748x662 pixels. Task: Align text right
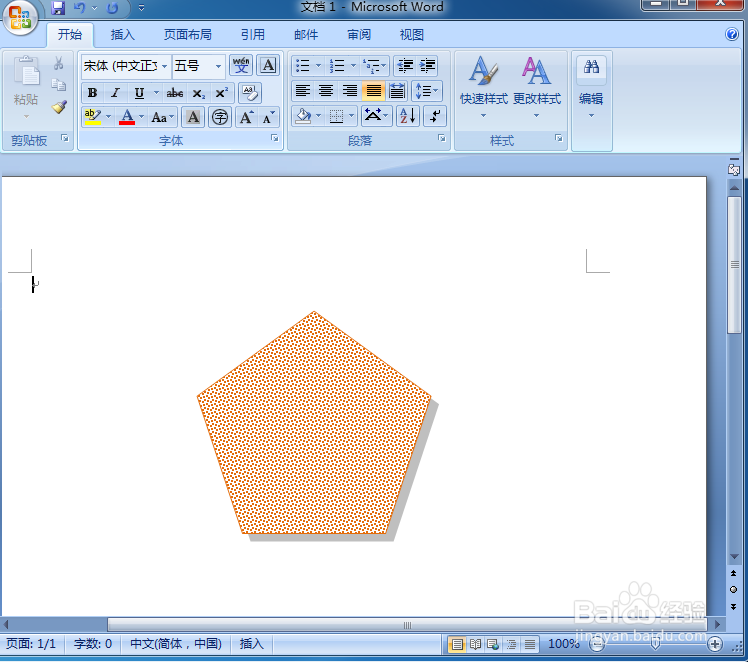(x=350, y=91)
